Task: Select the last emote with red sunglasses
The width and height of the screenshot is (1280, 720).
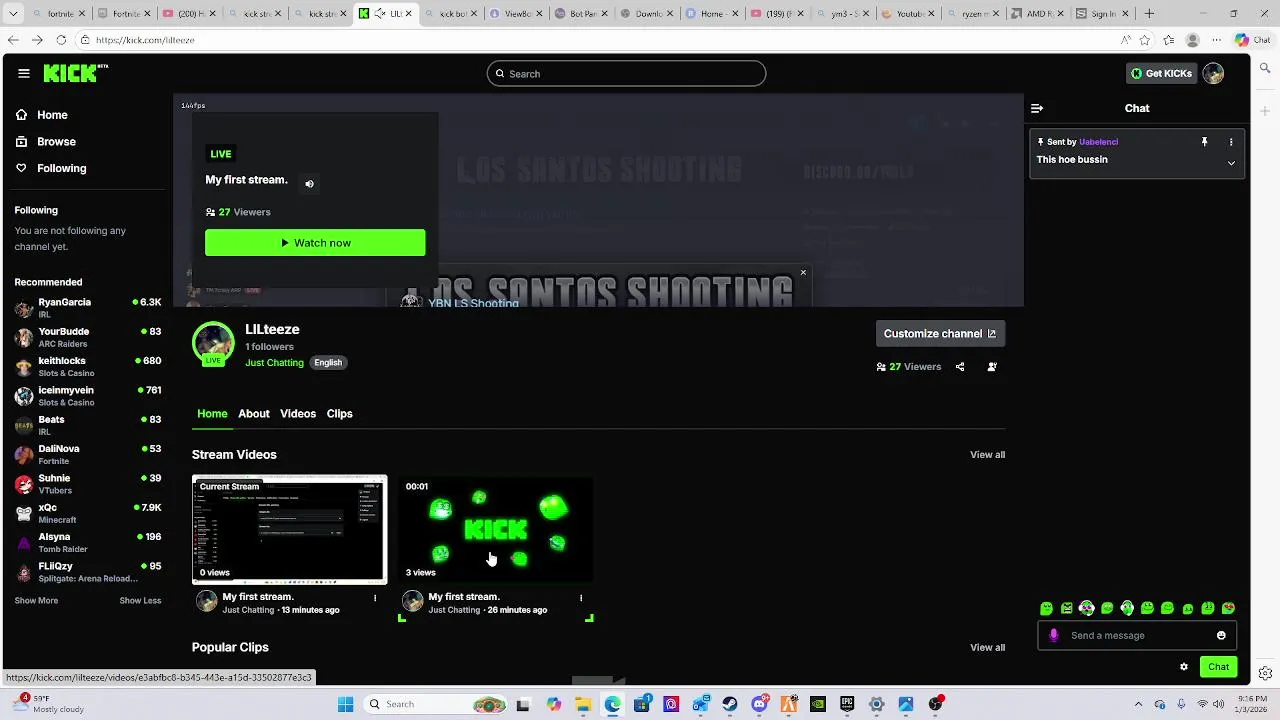Action: [1228, 608]
